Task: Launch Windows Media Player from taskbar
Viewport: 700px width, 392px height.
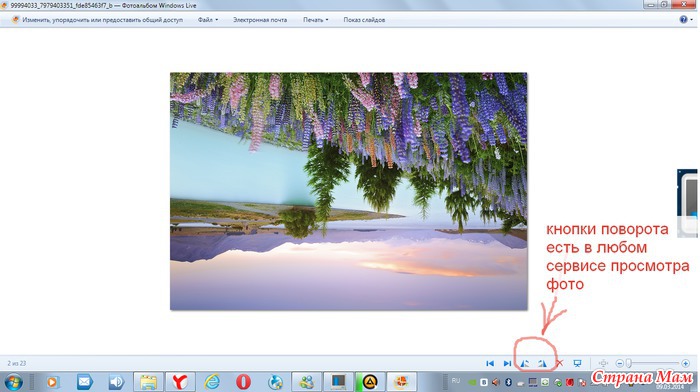Action: tap(52, 382)
